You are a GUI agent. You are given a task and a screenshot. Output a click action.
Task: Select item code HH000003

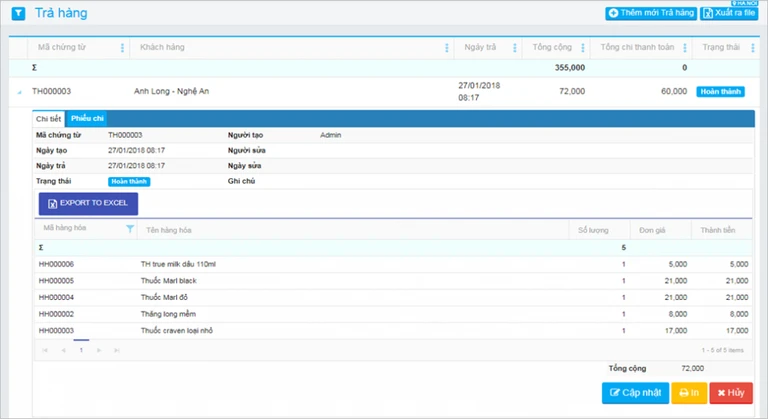(x=56, y=331)
